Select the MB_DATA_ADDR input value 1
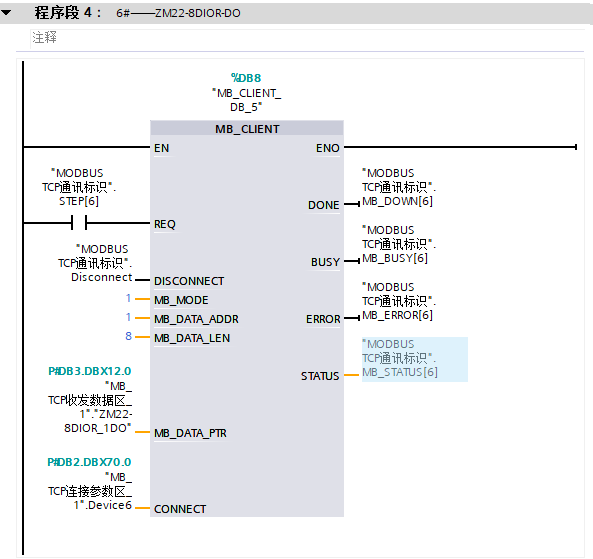This screenshot has height=559, width=593. click(x=129, y=317)
